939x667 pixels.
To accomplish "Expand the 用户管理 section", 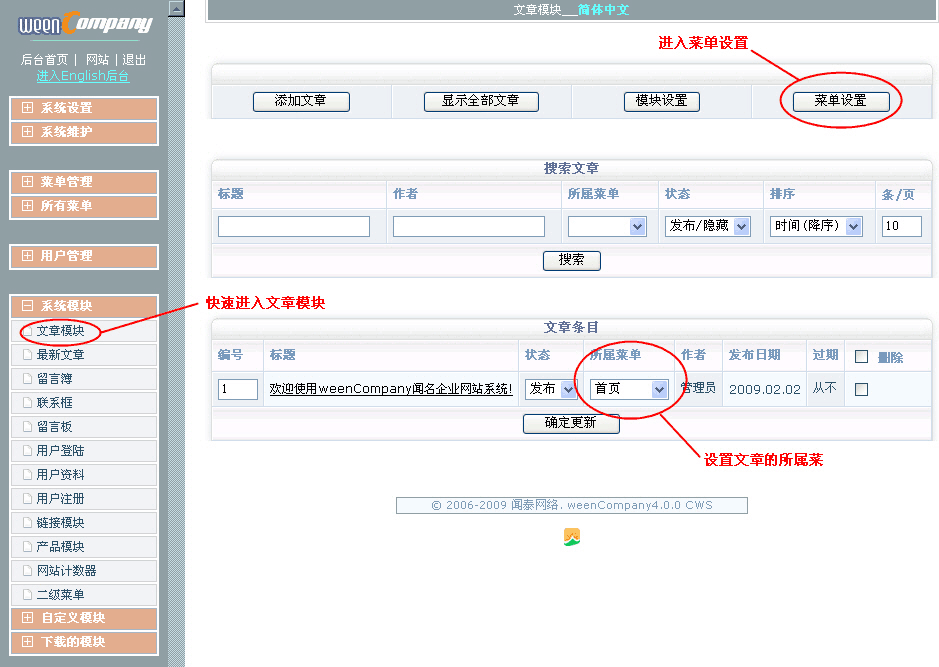I will coord(84,256).
